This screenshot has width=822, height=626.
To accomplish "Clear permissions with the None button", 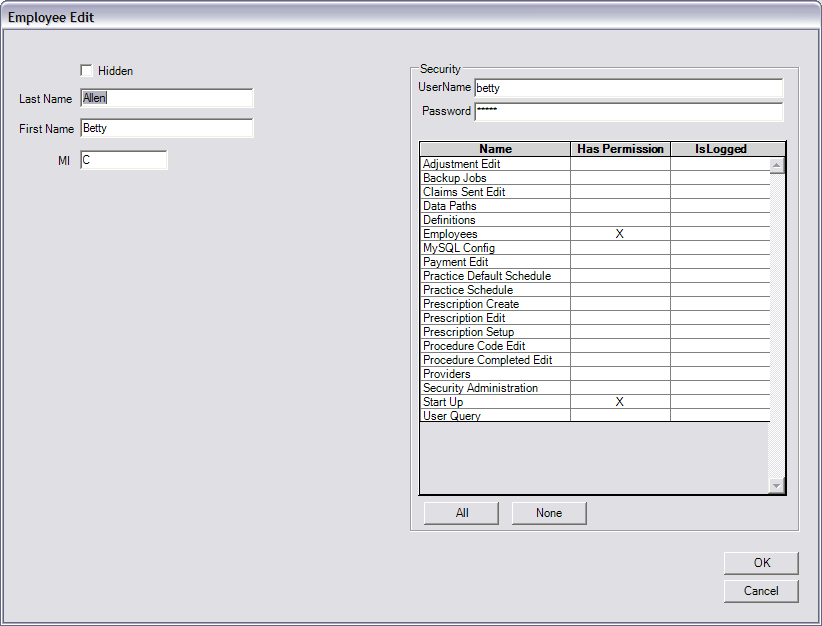I will (549, 513).
